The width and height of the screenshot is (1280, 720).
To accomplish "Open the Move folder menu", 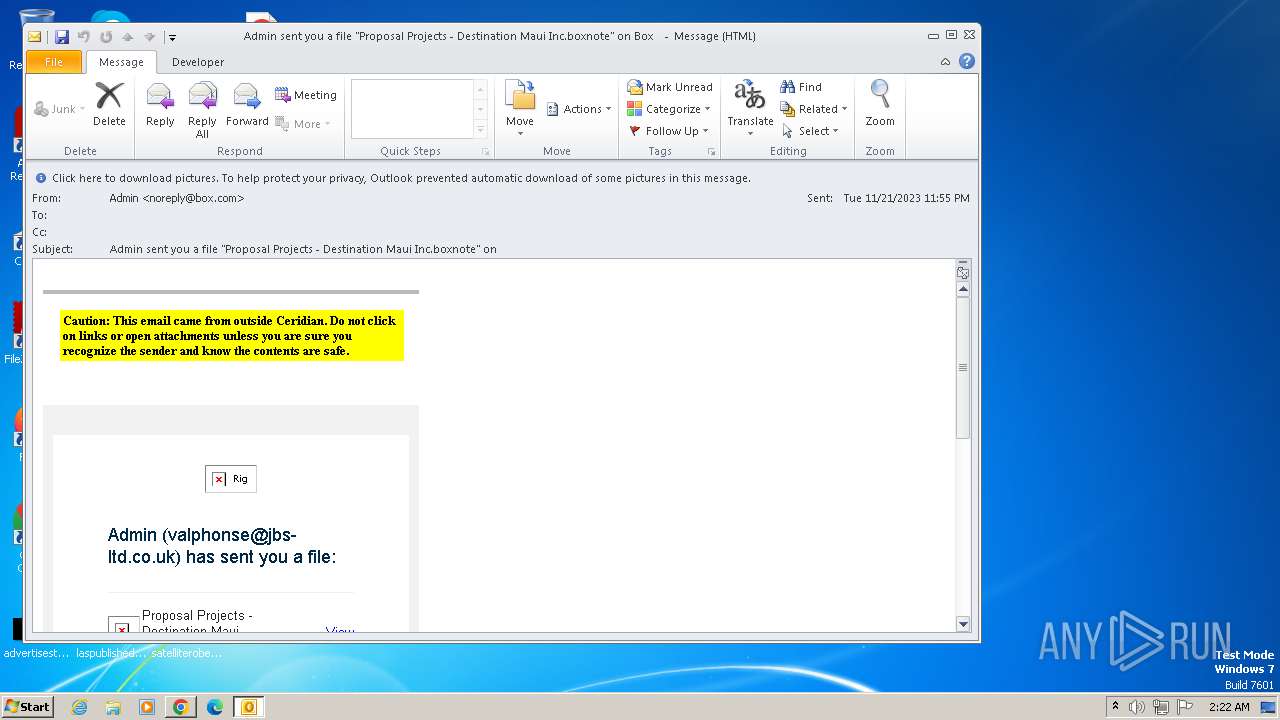I will click(x=520, y=109).
